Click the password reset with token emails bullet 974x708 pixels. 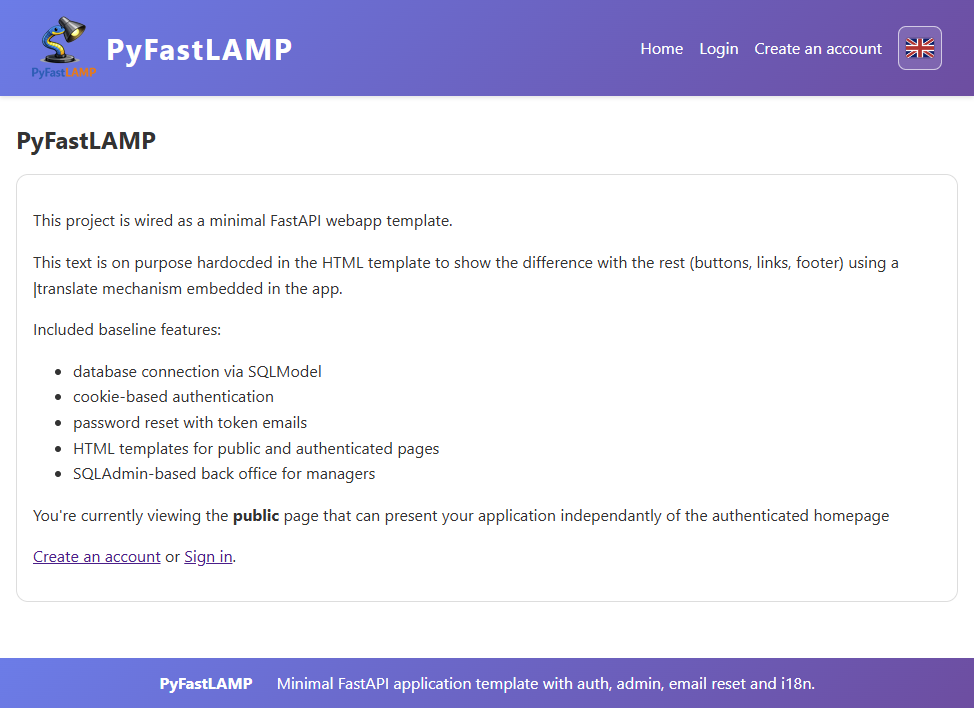click(190, 423)
